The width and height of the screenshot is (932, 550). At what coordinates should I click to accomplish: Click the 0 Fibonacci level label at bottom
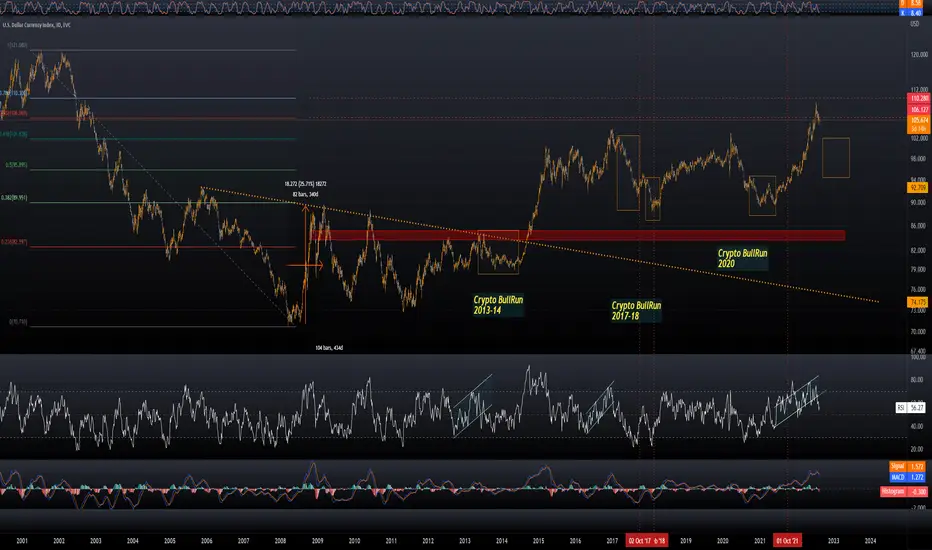click(x=18, y=322)
